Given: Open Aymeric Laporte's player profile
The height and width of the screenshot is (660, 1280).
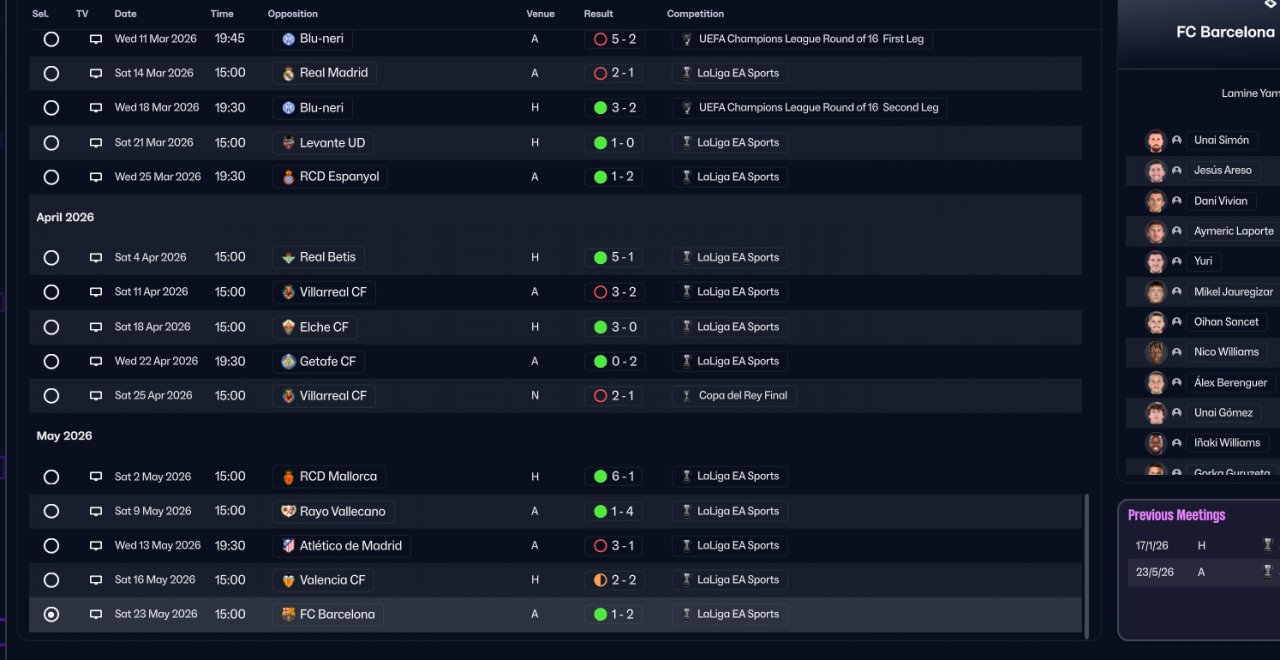Looking at the screenshot, I should [x=1233, y=231].
